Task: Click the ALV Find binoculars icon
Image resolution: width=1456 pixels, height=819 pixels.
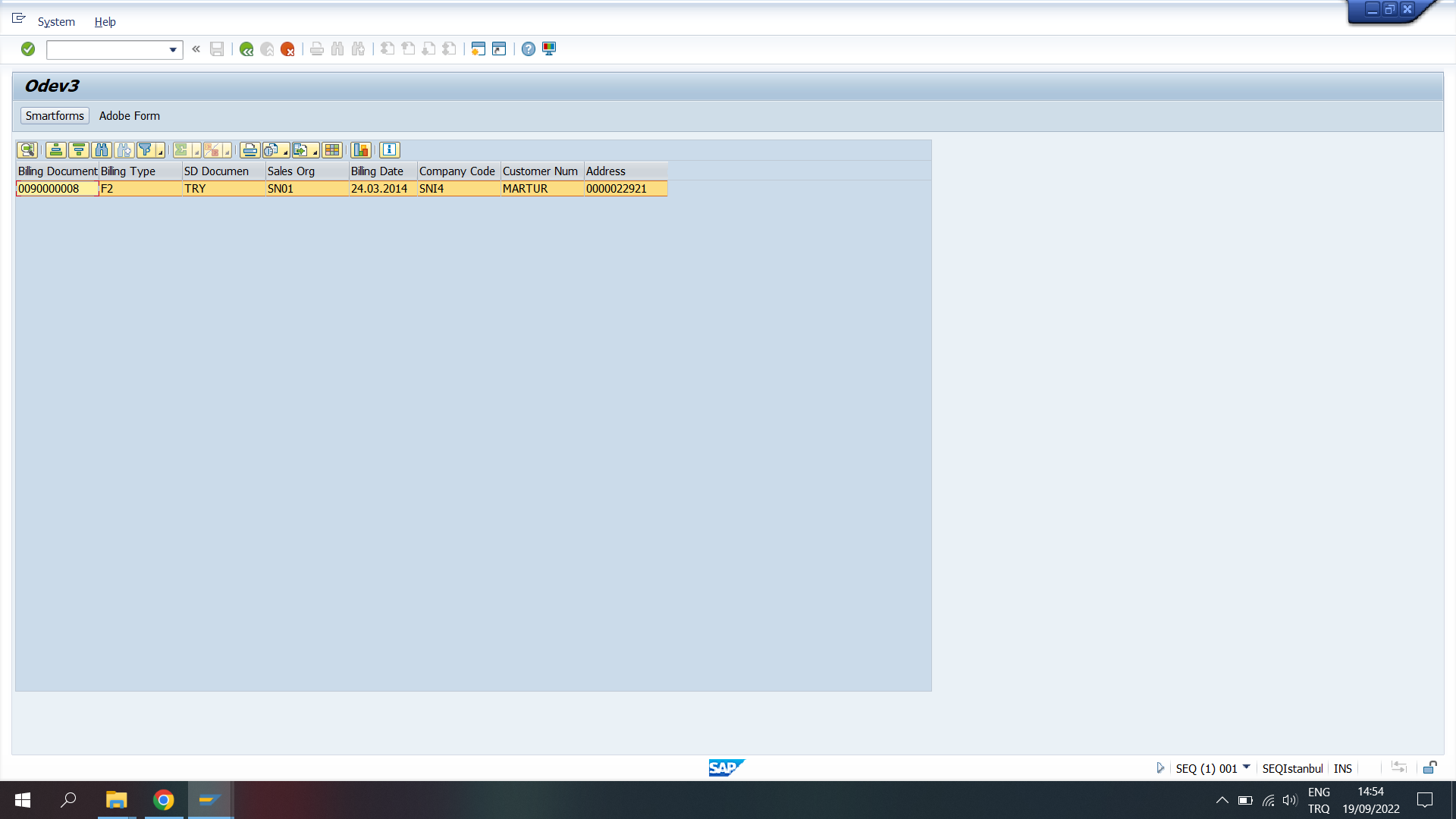Action: (x=102, y=150)
